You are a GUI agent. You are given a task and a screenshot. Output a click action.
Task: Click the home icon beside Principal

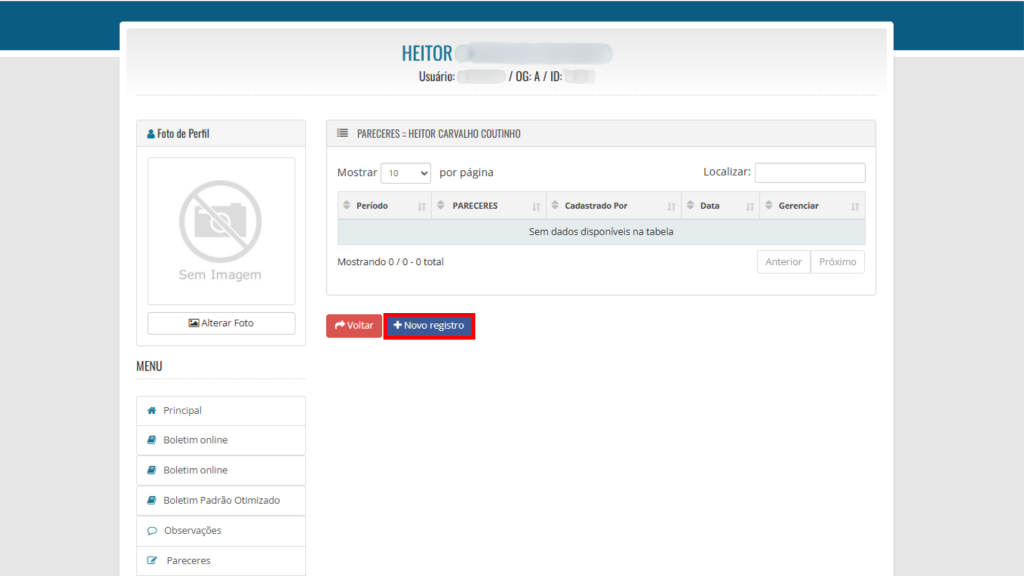152,411
